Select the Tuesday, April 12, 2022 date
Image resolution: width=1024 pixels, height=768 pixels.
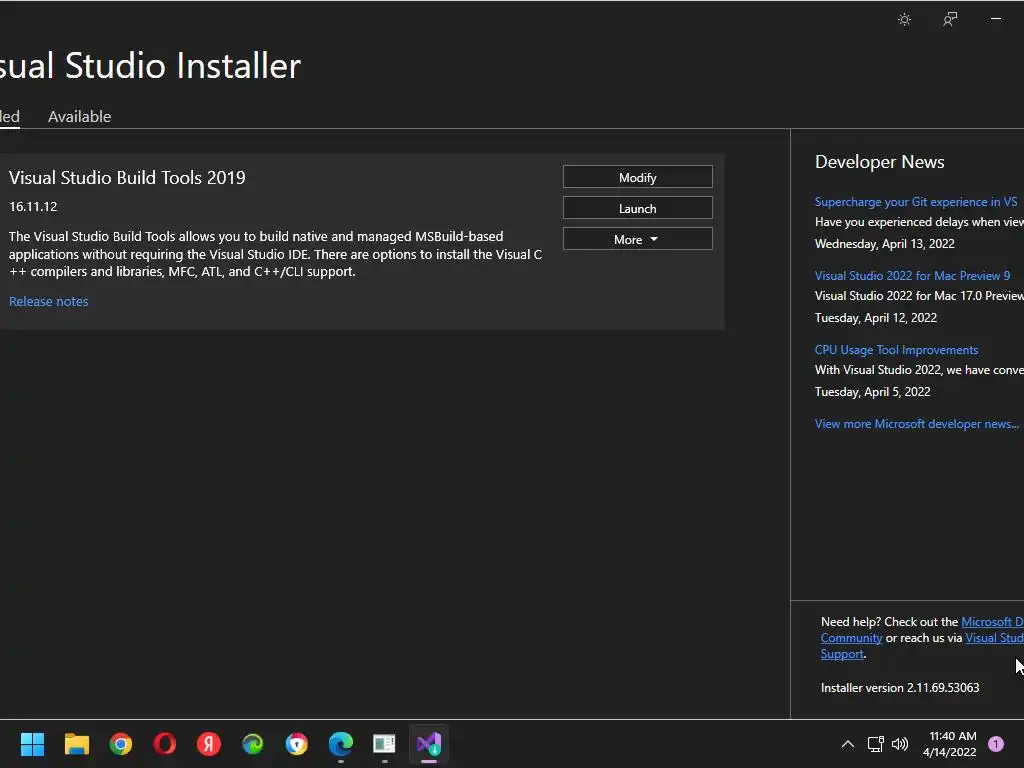(876, 318)
